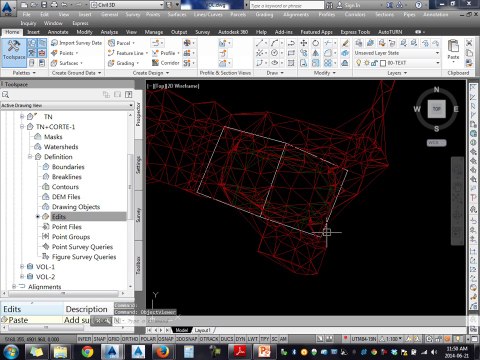
Task: Toggle GRID display in status bar
Action: coord(113,339)
